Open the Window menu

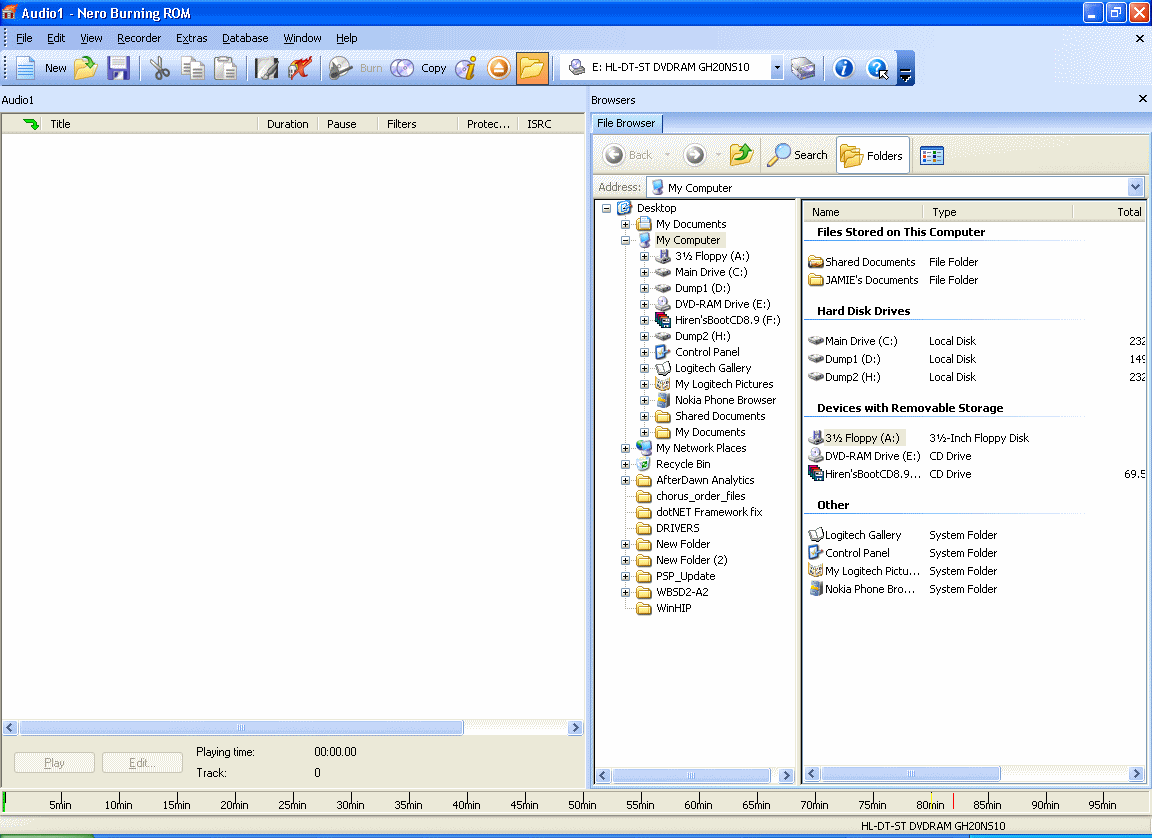303,38
